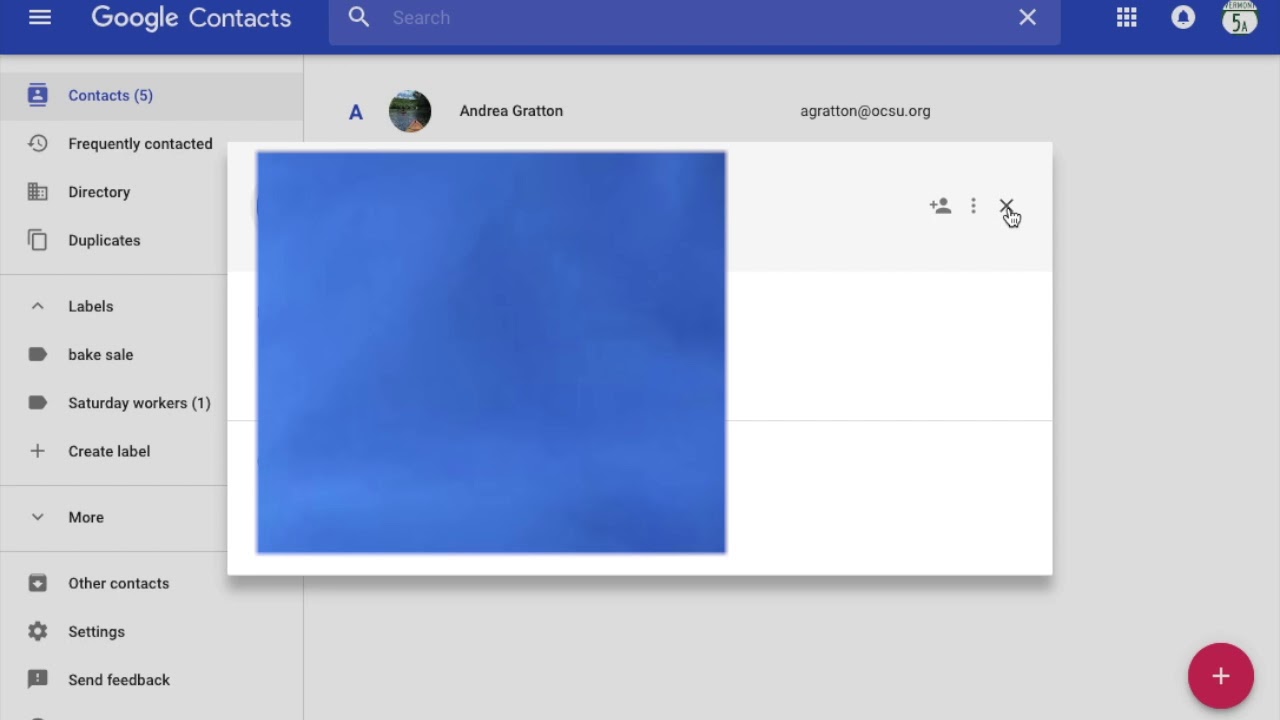The image size is (1280, 720).
Task: Open the card's three-dot more options
Action: pyautogui.click(x=973, y=206)
